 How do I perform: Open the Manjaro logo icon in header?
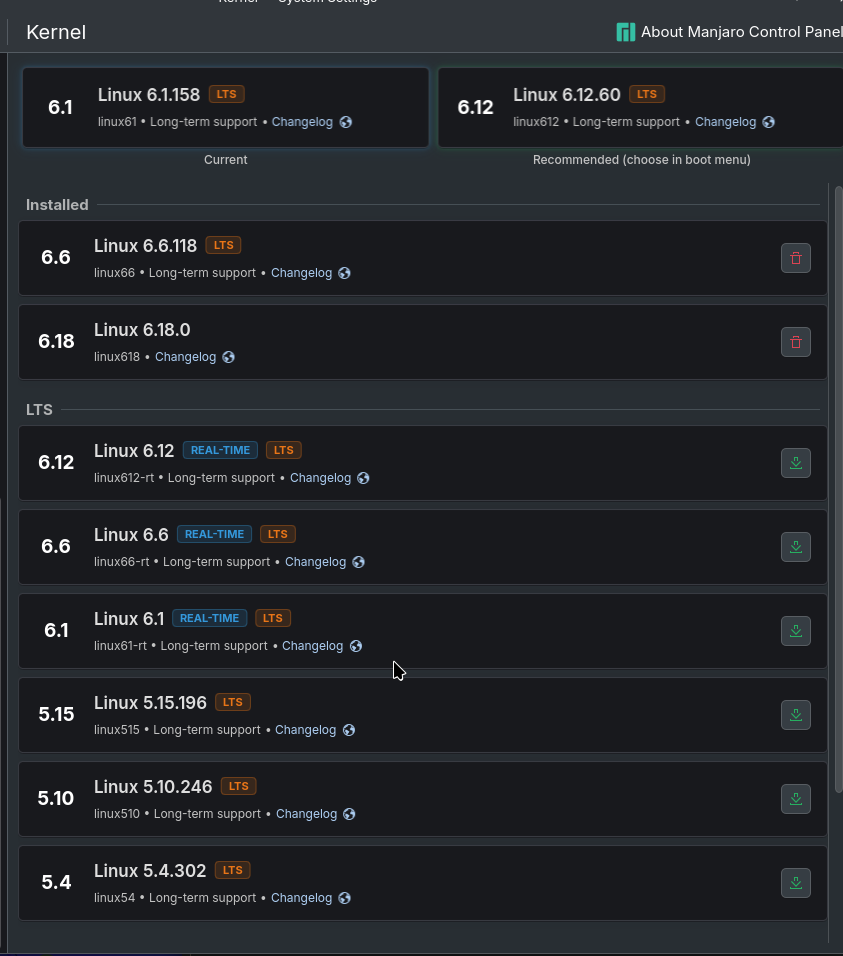(x=626, y=32)
